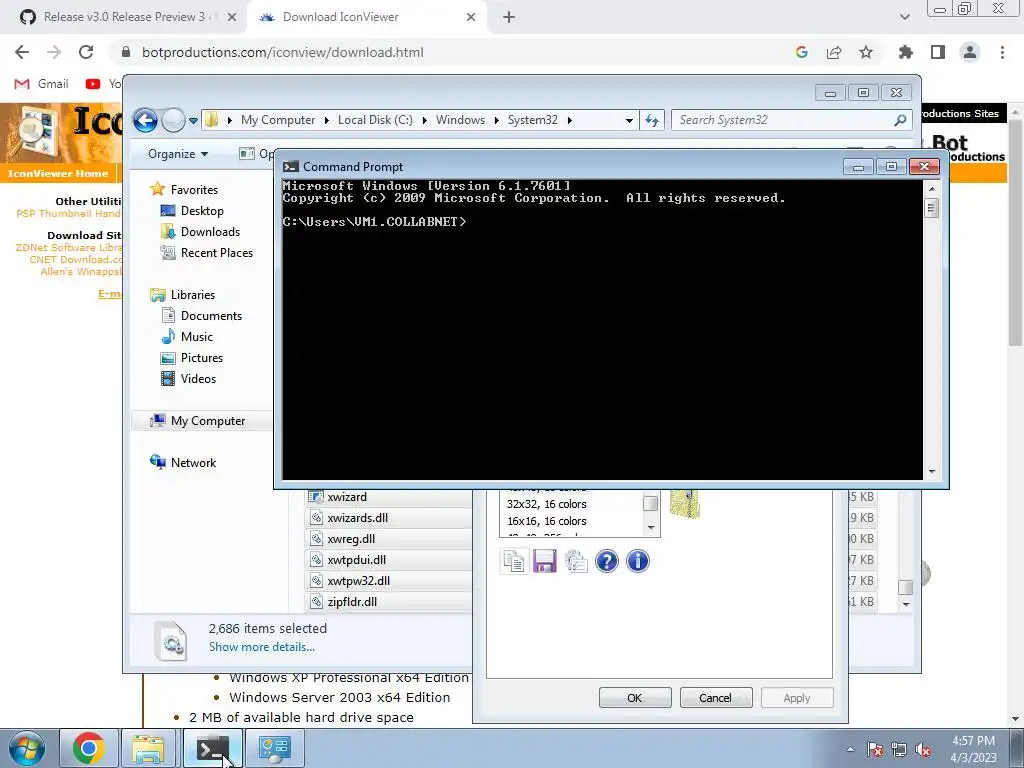Viewport: 1024px width, 768px height.
Task: Select Windows breadcrumb in address bar
Action: point(460,120)
